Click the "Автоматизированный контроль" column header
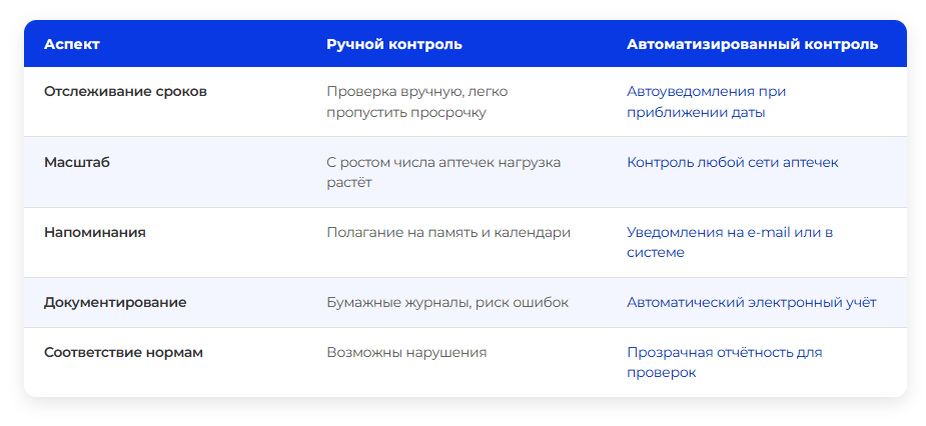The width and height of the screenshot is (926, 426). tap(752, 44)
